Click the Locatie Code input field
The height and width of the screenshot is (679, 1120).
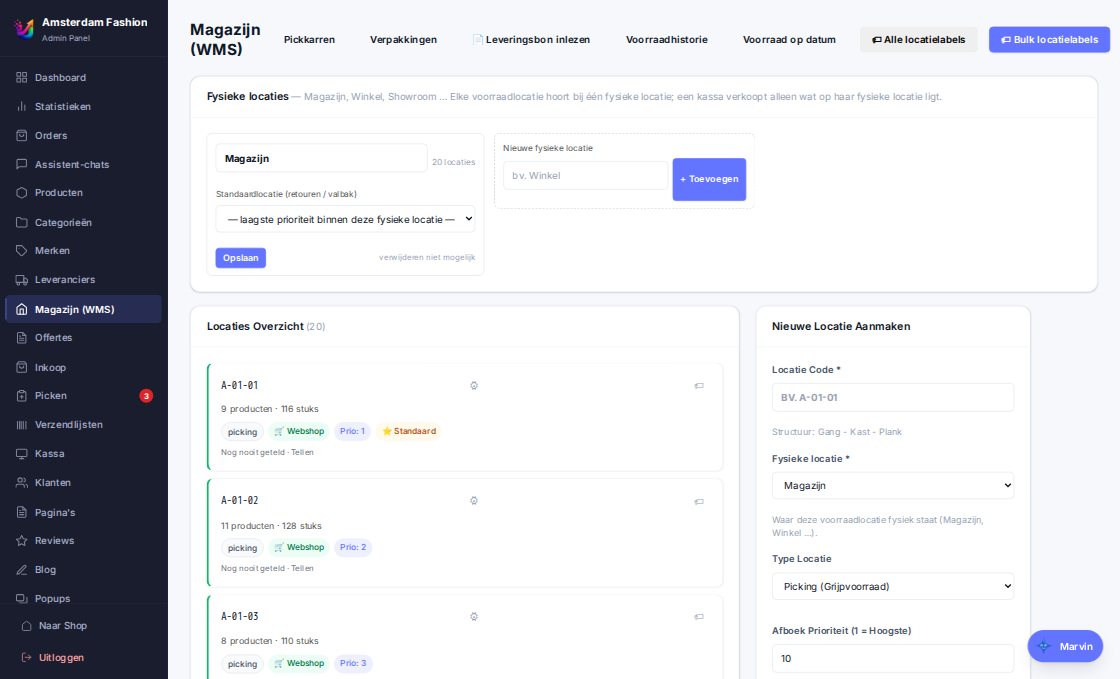(893, 398)
